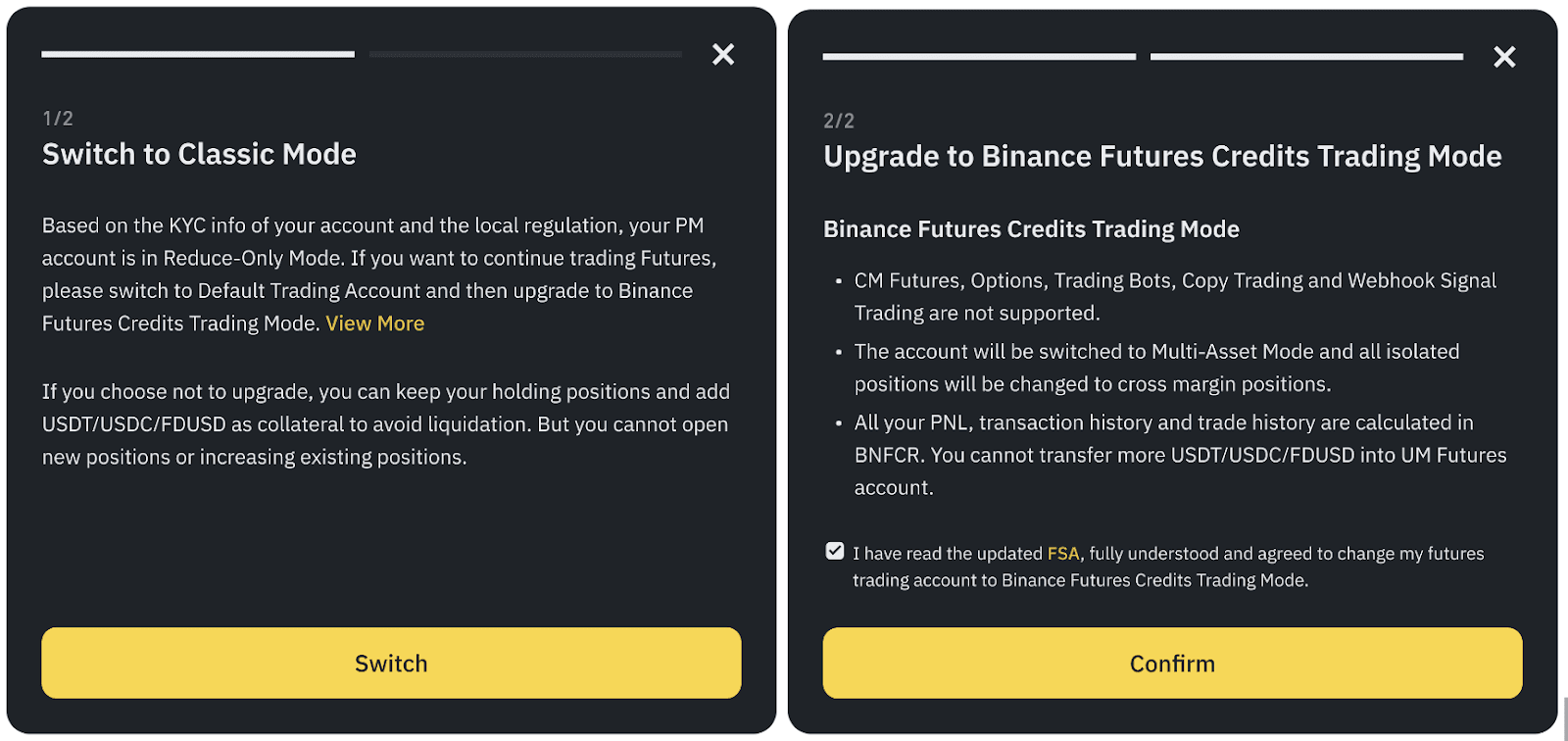Click the 2/2 step indicator
Screen dimensions: 1568x741
(839, 122)
